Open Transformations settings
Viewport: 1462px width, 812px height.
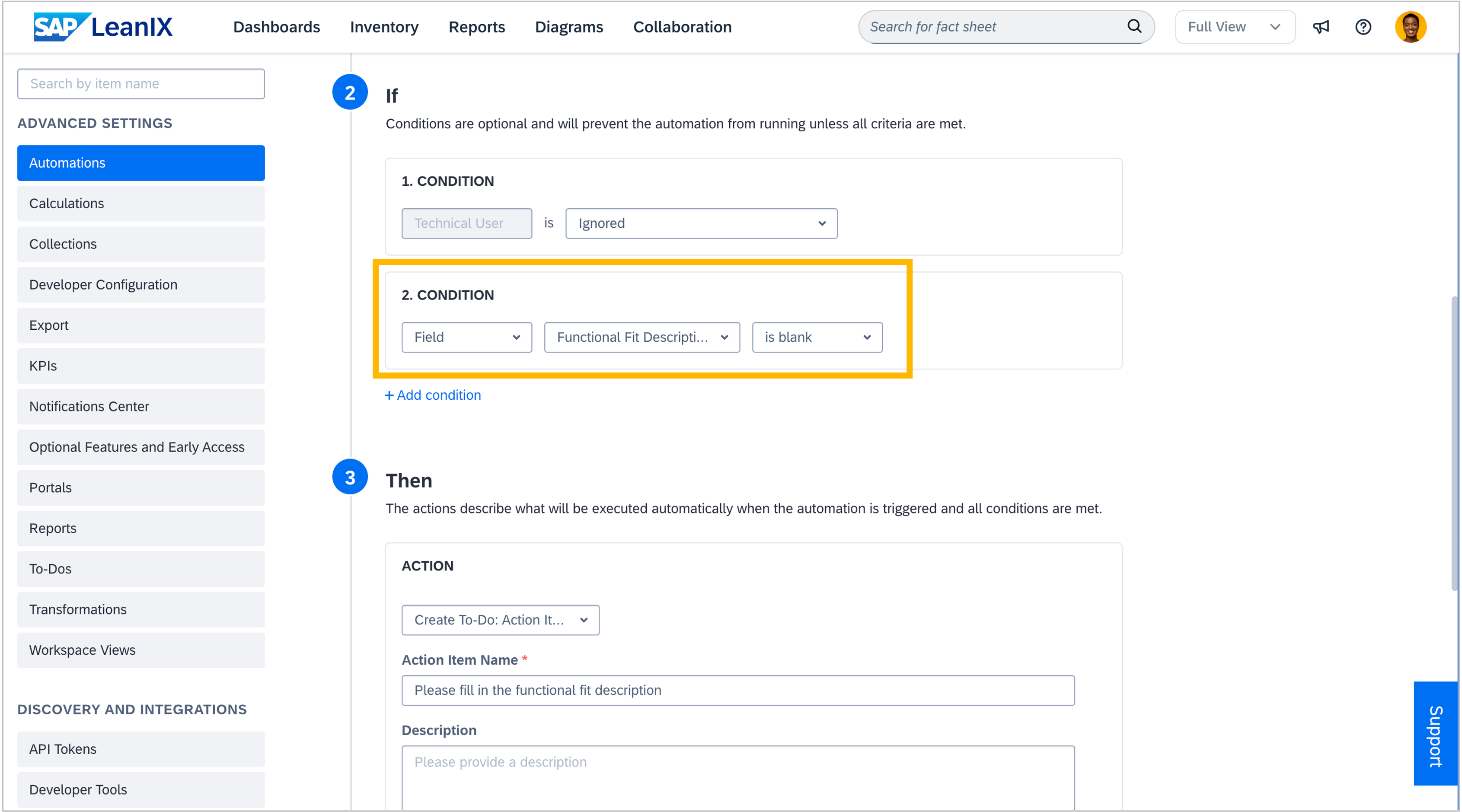[x=141, y=609]
